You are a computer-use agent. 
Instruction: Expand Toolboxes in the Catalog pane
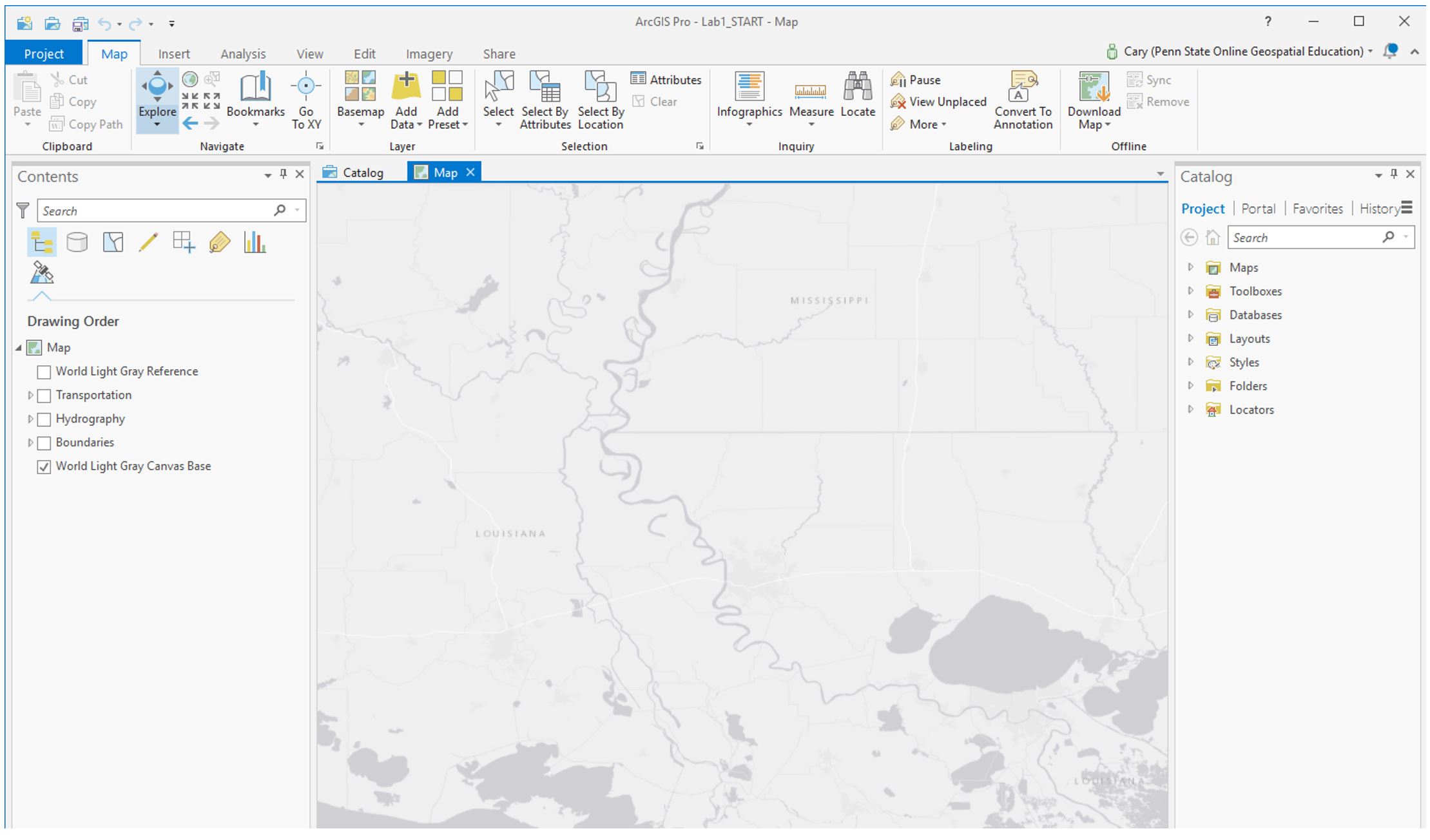pos(1190,291)
